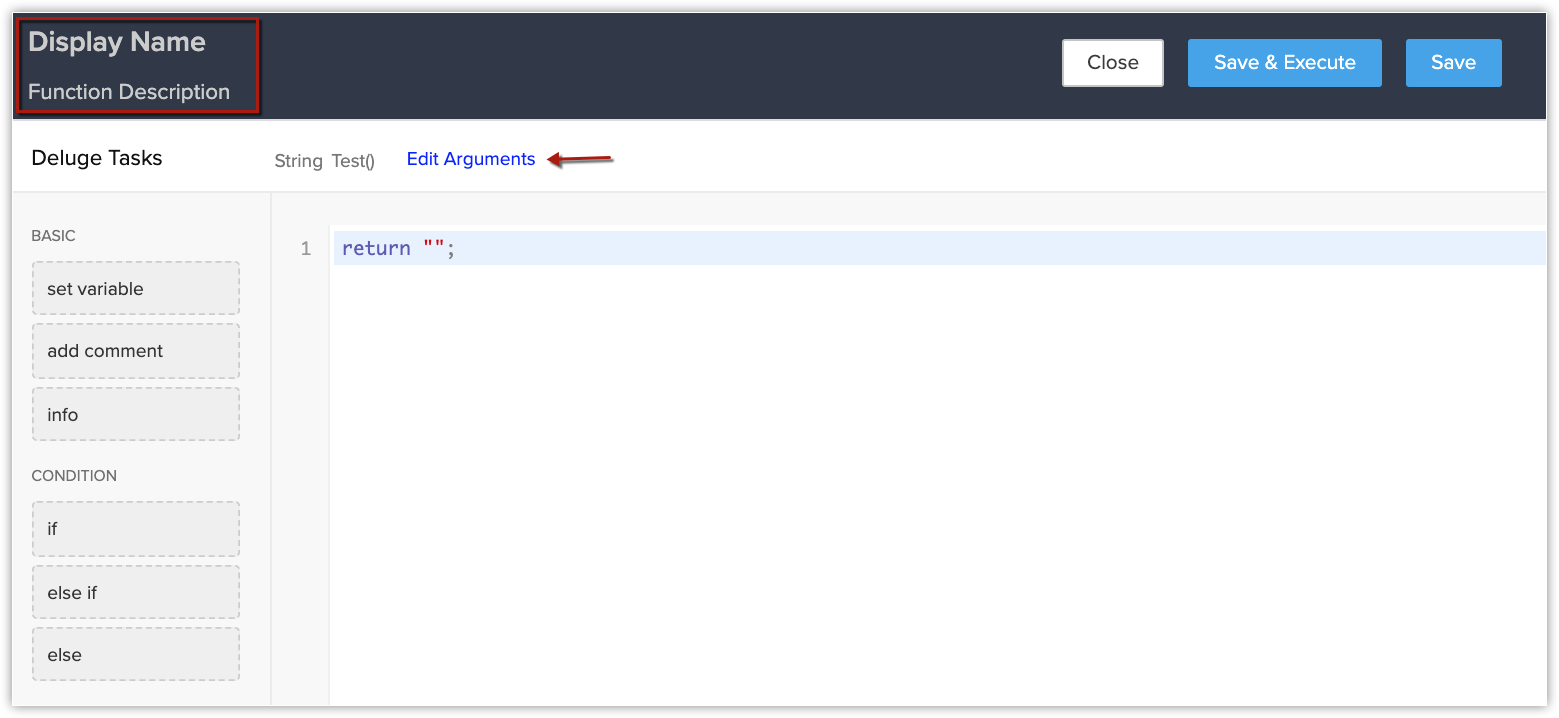The height and width of the screenshot is (718, 1559).
Task: Choose the else if condition block
Action: coord(136,593)
